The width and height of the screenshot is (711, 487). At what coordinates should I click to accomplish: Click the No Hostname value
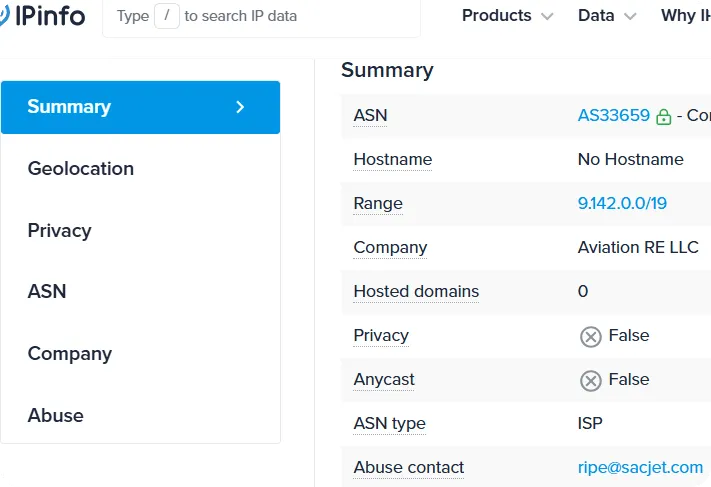click(x=630, y=159)
